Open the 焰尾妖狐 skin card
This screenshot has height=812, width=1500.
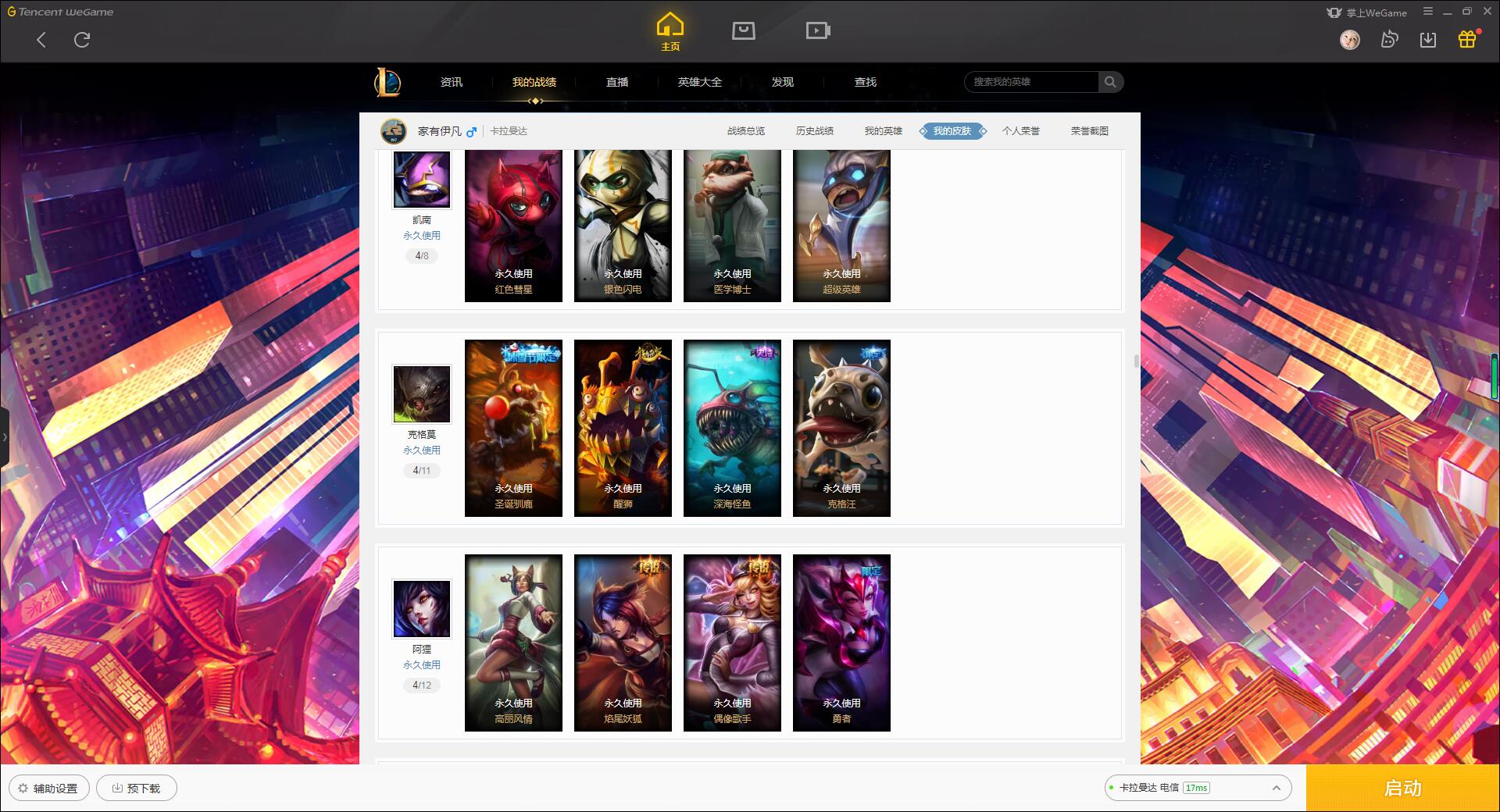(x=623, y=643)
